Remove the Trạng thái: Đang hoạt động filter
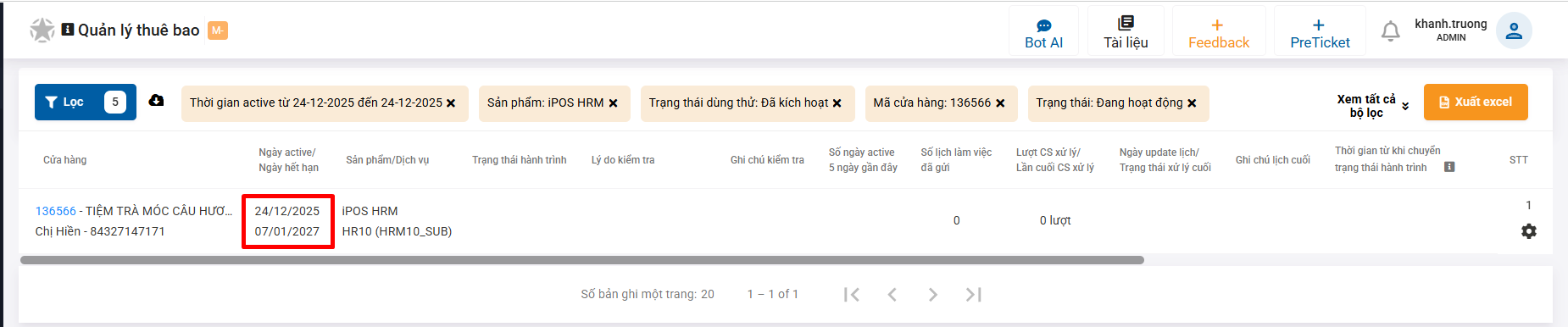The height and width of the screenshot is (327, 1568). (x=1192, y=103)
